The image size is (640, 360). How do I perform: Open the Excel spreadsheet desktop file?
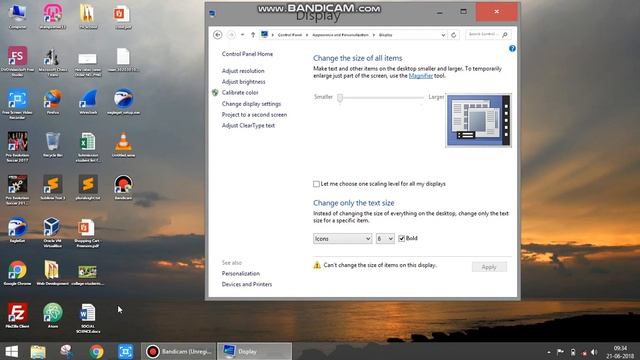coord(88,147)
